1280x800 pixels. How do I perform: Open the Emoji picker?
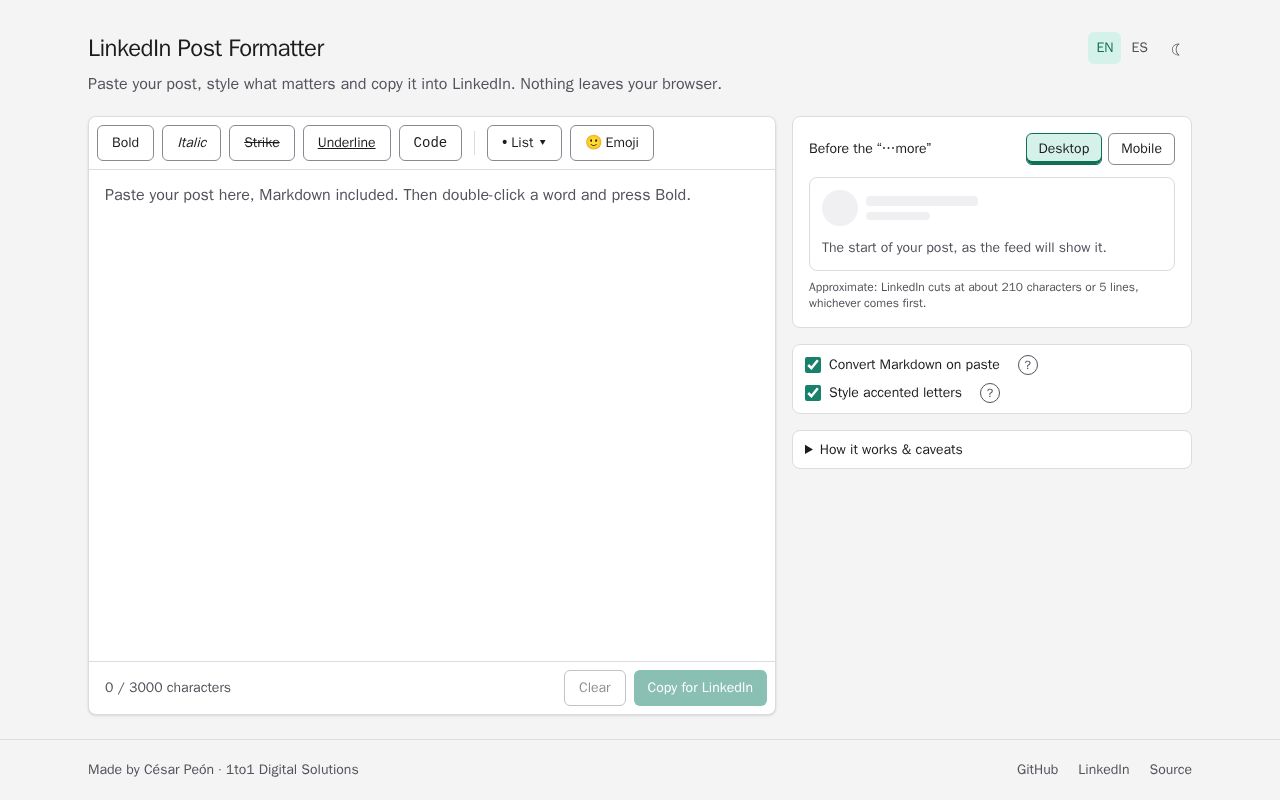612,143
